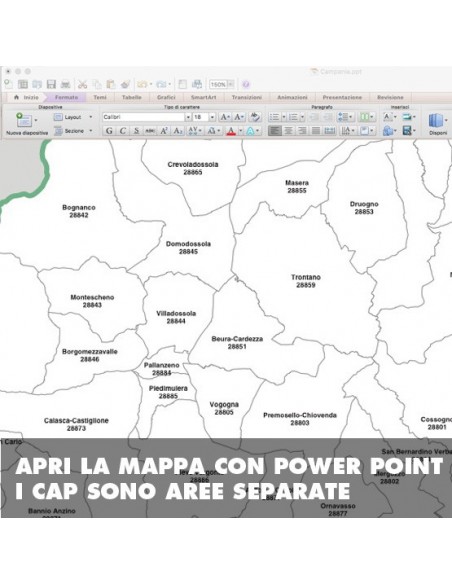Apply superscript A² formatting
This screenshot has height=584, width=452.
(x=164, y=131)
